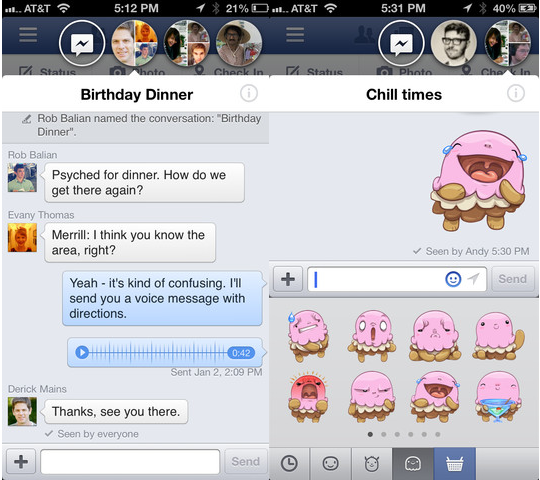The height and width of the screenshot is (480, 540).
Task: Tap the plus button in Chill times chat
Action: point(288,279)
